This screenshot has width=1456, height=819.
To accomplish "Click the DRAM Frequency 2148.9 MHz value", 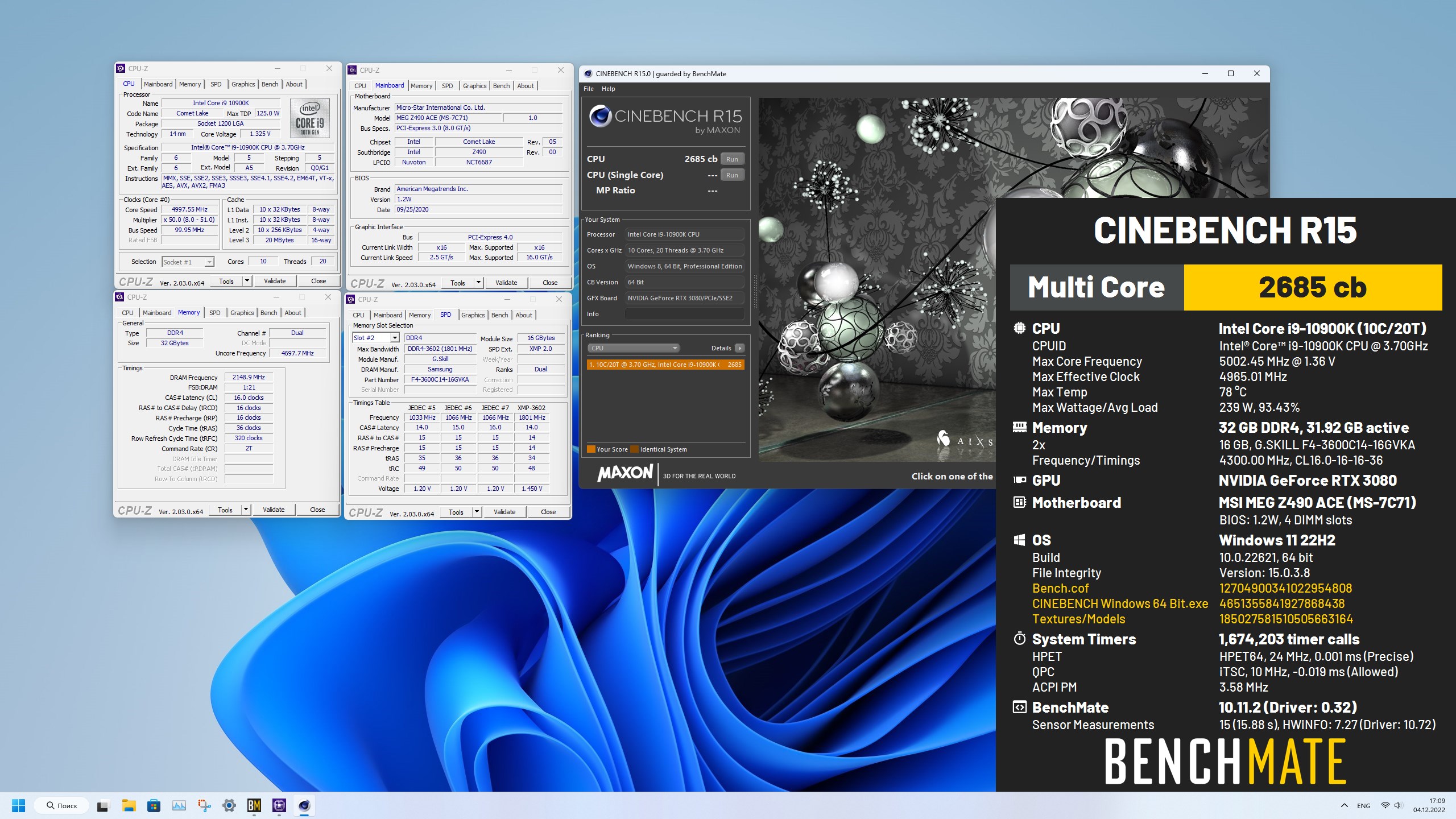I will tap(249, 377).
